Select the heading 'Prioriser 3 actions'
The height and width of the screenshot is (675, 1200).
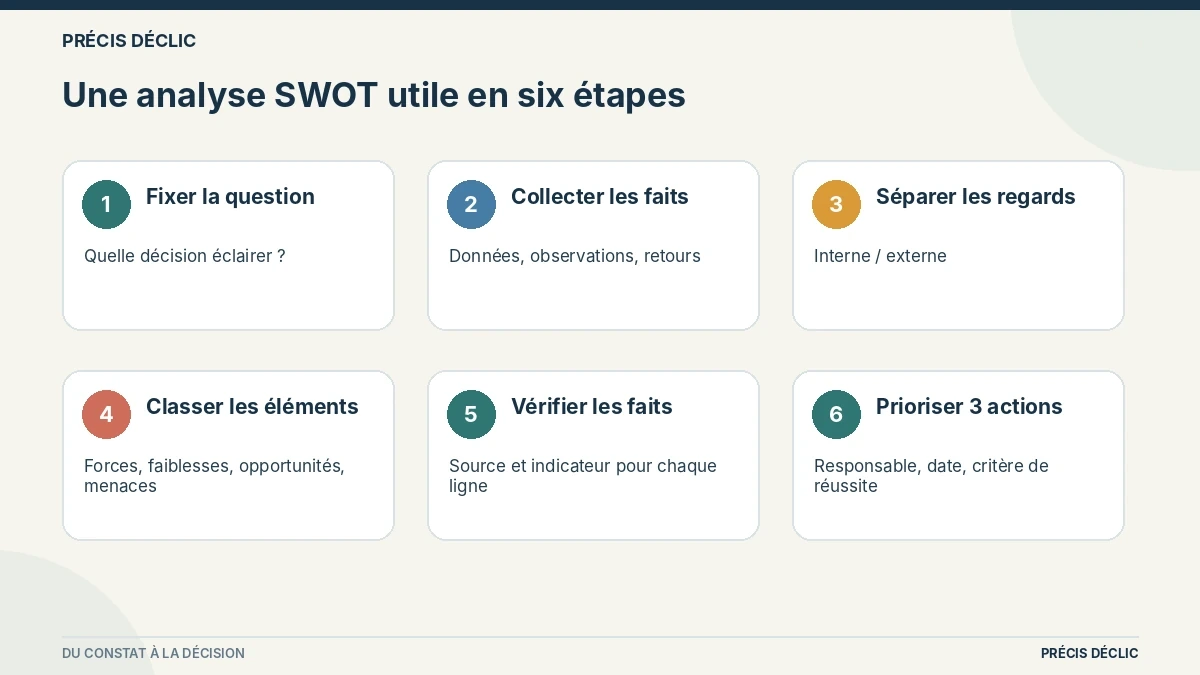[x=969, y=407]
